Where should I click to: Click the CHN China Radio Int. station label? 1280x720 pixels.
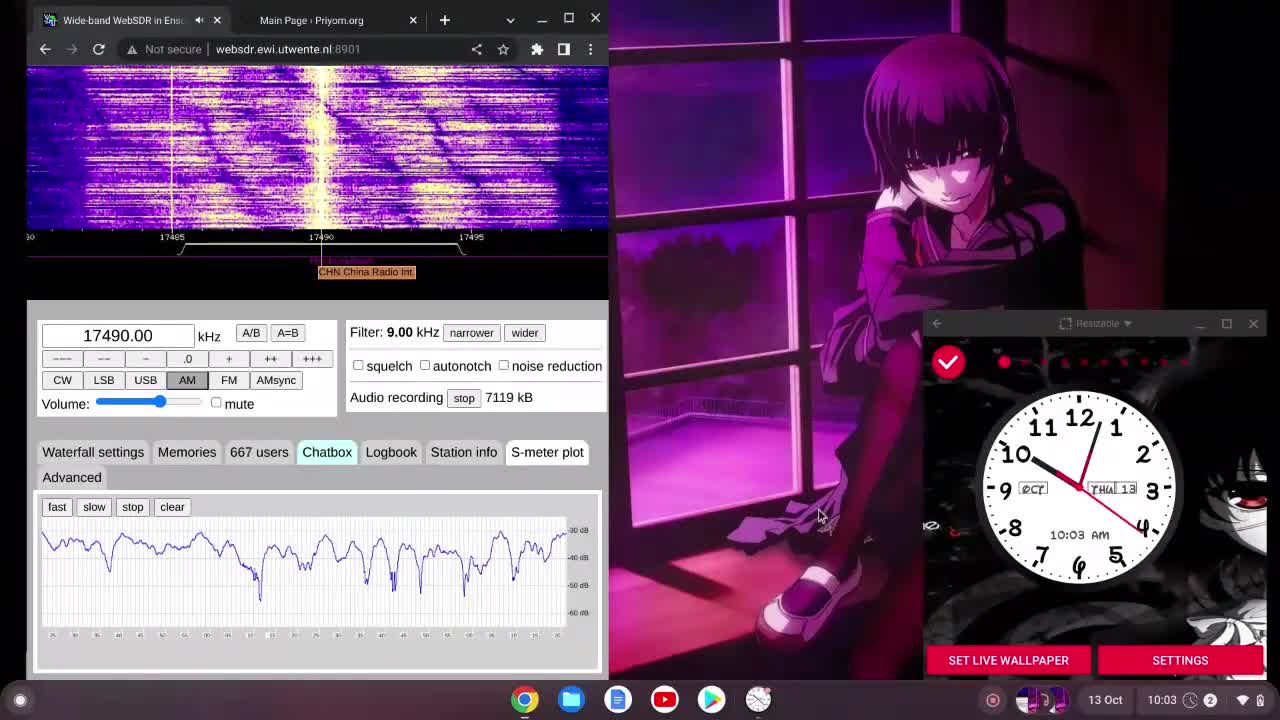click(366, 272)
